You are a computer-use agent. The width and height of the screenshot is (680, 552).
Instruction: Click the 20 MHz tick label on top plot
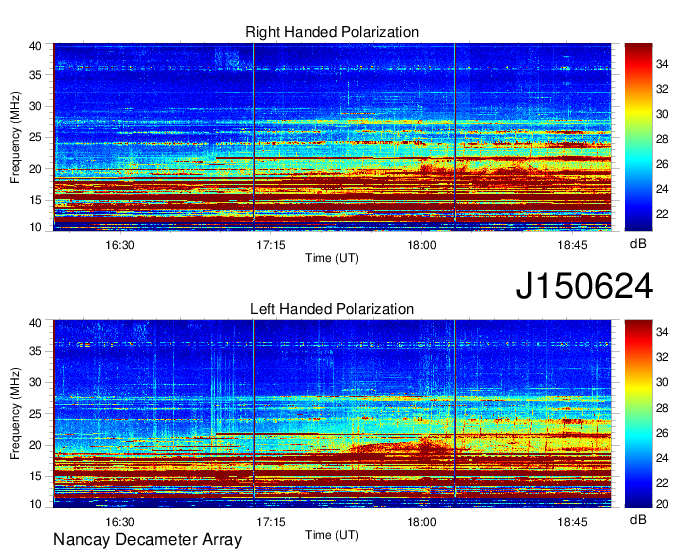coord(35,169)
